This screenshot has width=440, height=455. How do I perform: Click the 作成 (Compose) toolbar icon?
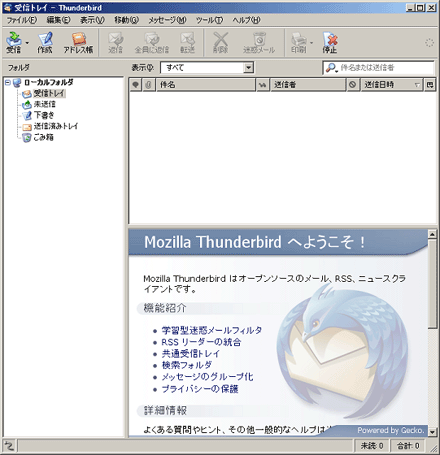click(45, 42)
